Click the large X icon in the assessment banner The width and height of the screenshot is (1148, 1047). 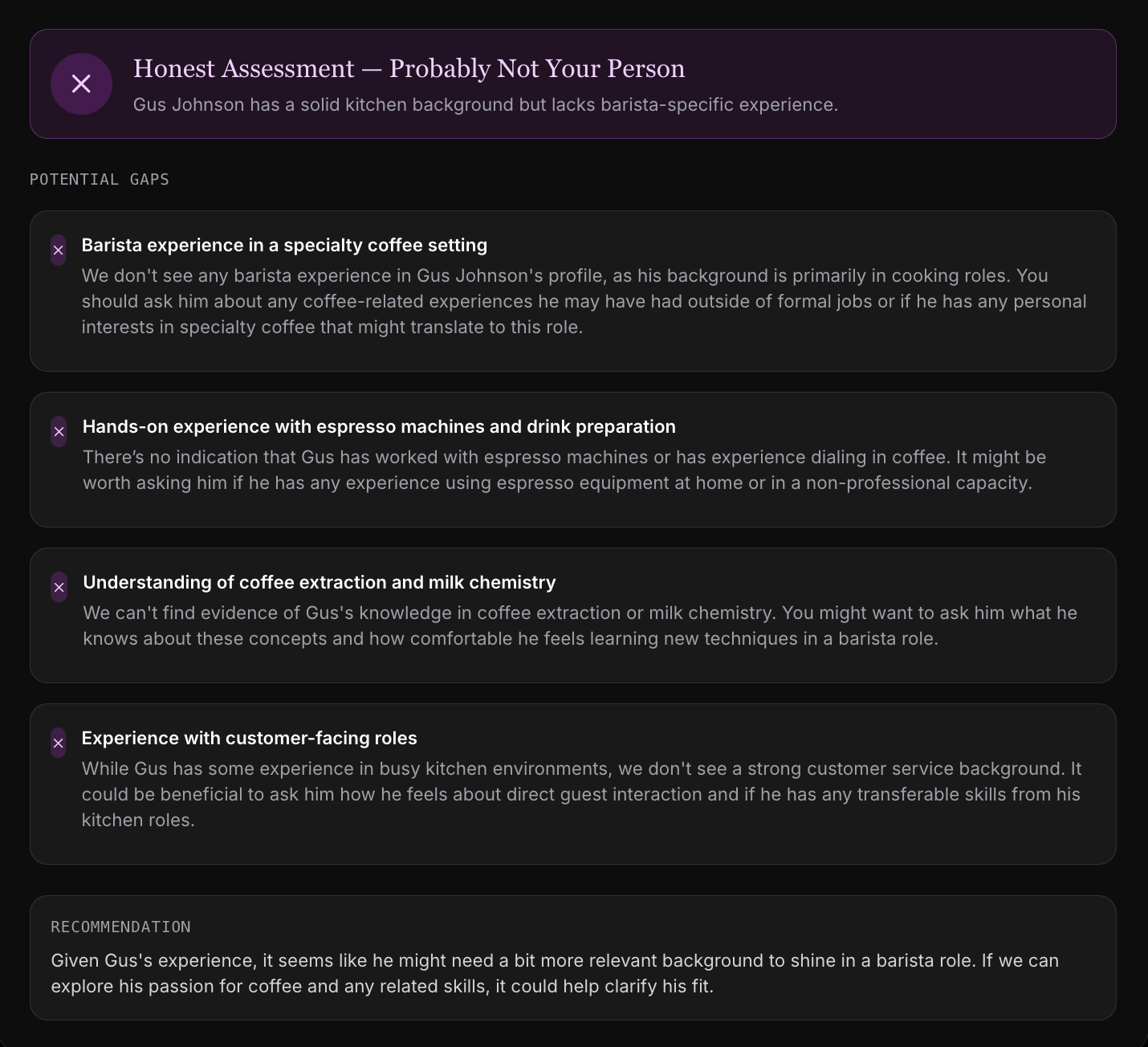pos(81,84)
